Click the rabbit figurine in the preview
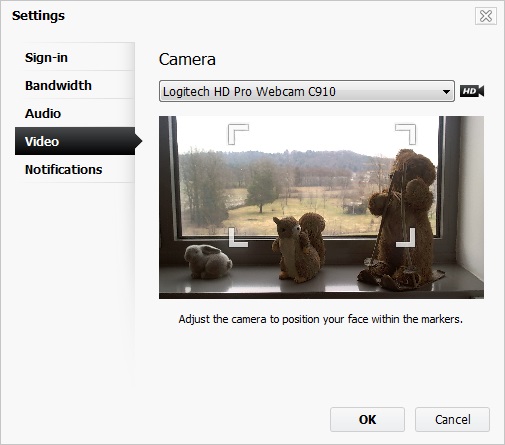The image size is (505, 445). (208, 261)
